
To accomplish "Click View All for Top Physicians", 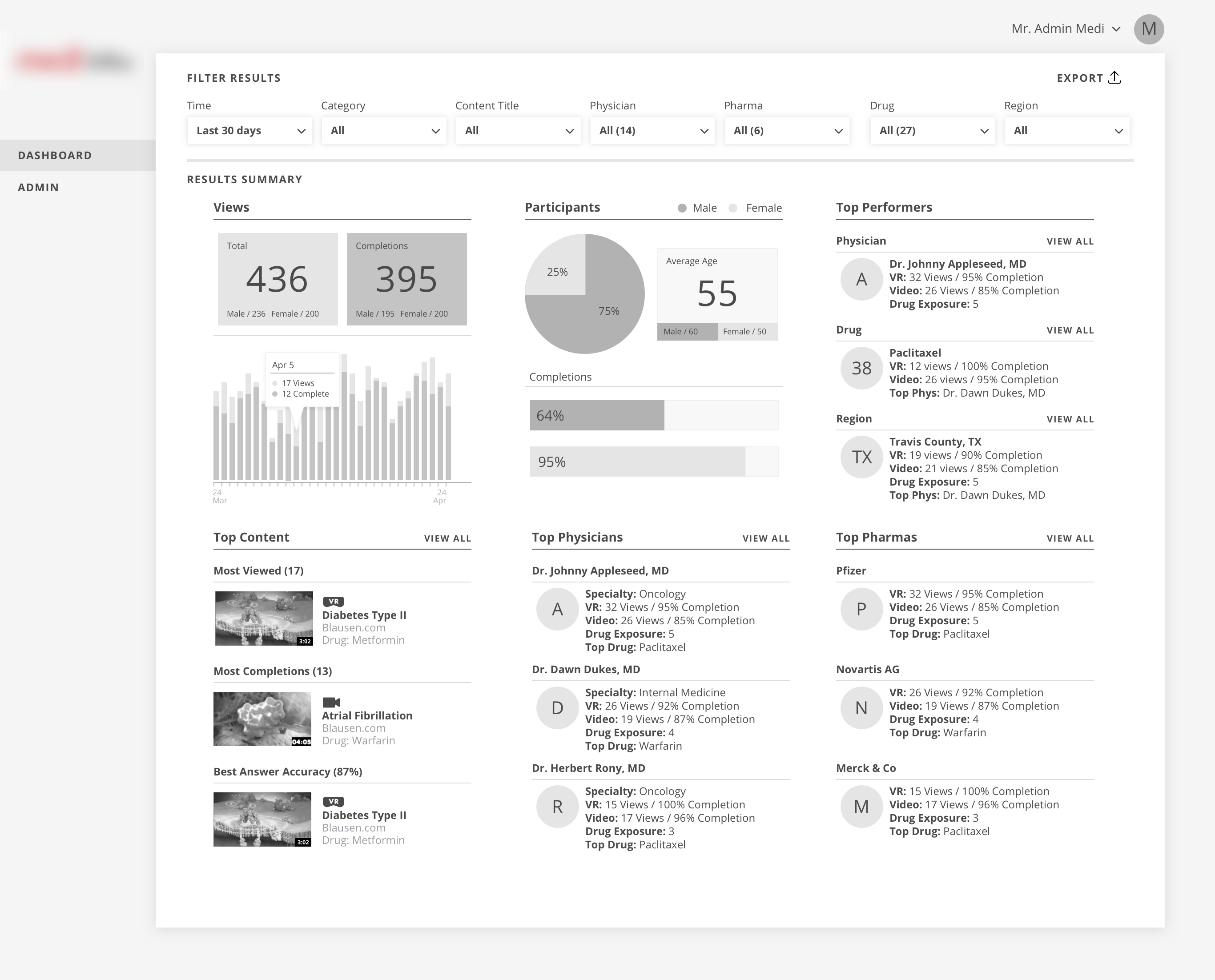I will pos(766,538).
